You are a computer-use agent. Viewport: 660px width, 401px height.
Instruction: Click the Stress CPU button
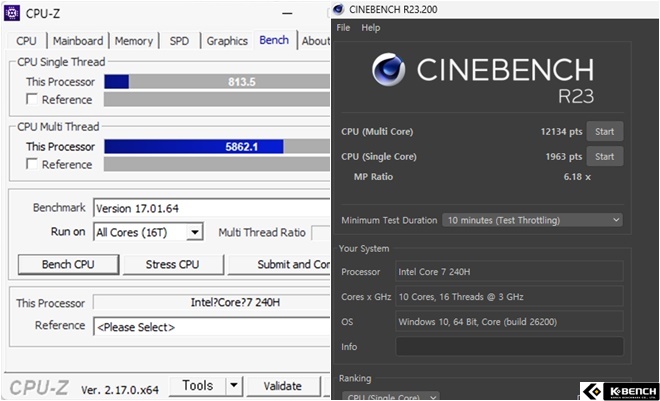pos(173,264)
